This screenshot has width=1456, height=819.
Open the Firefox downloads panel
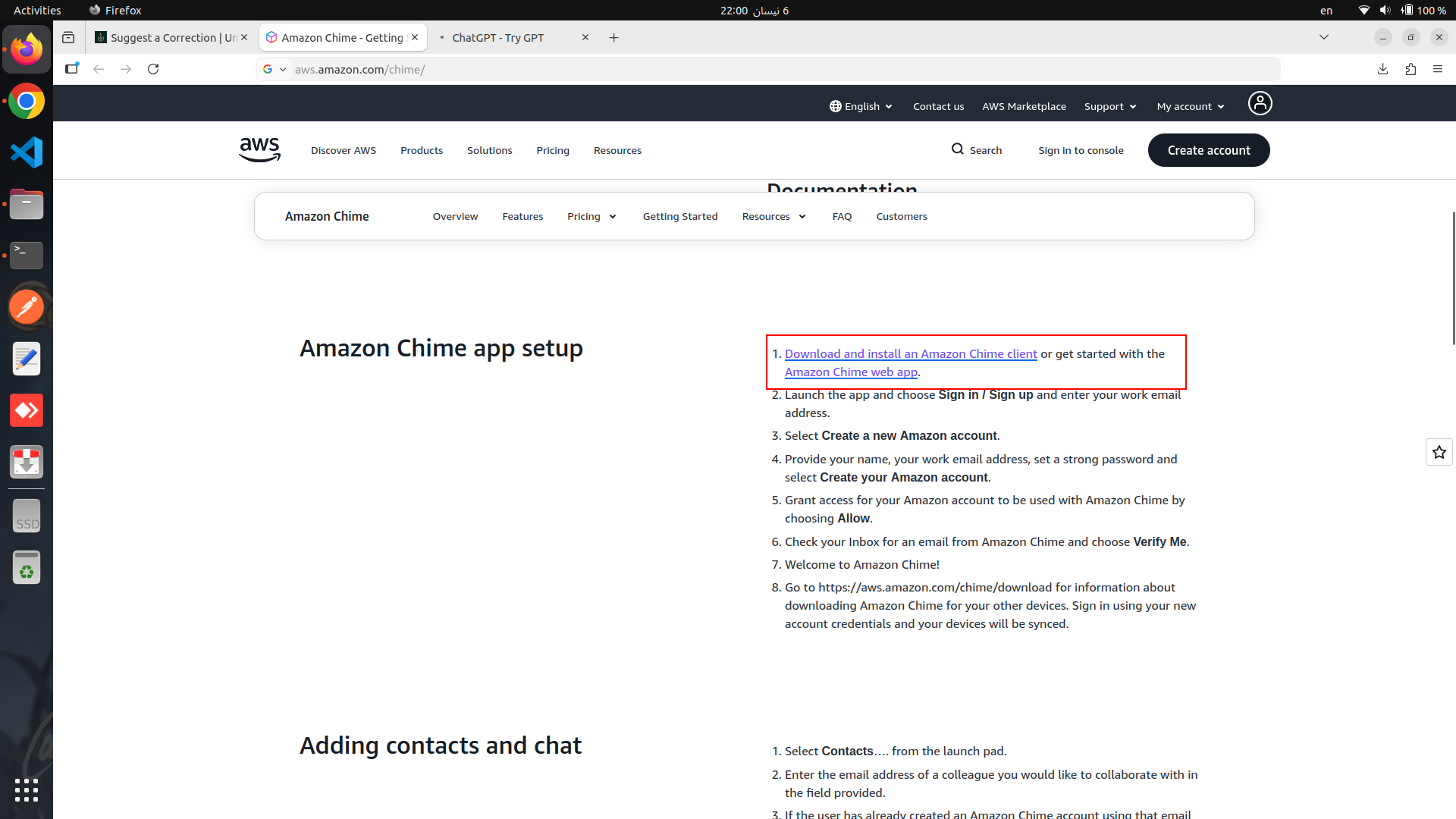click(1382, 69)
